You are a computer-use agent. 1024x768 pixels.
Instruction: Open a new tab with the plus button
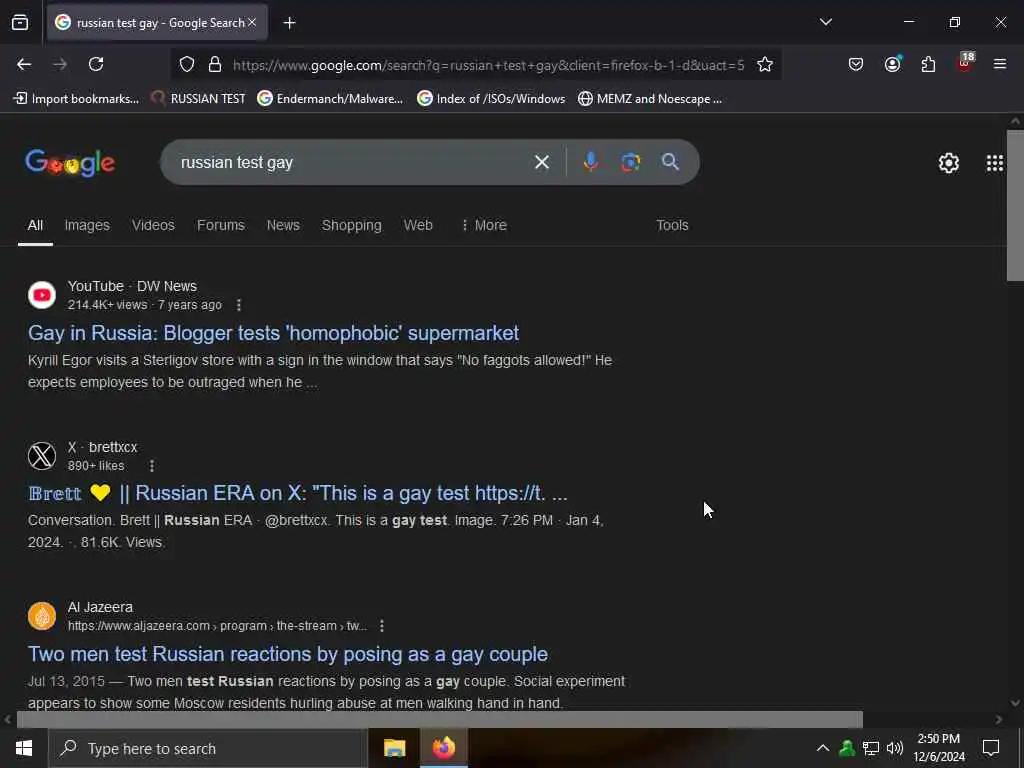pos(289,23)
